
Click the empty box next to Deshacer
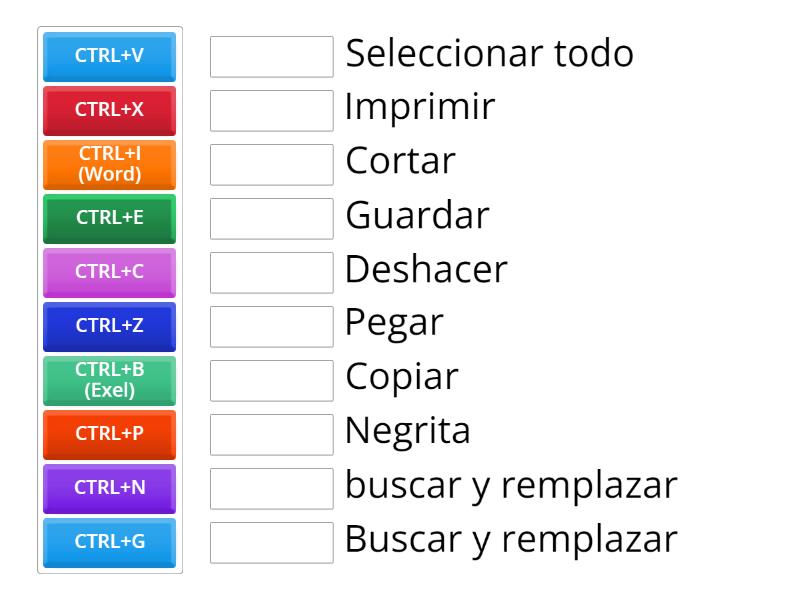point(271,273)
